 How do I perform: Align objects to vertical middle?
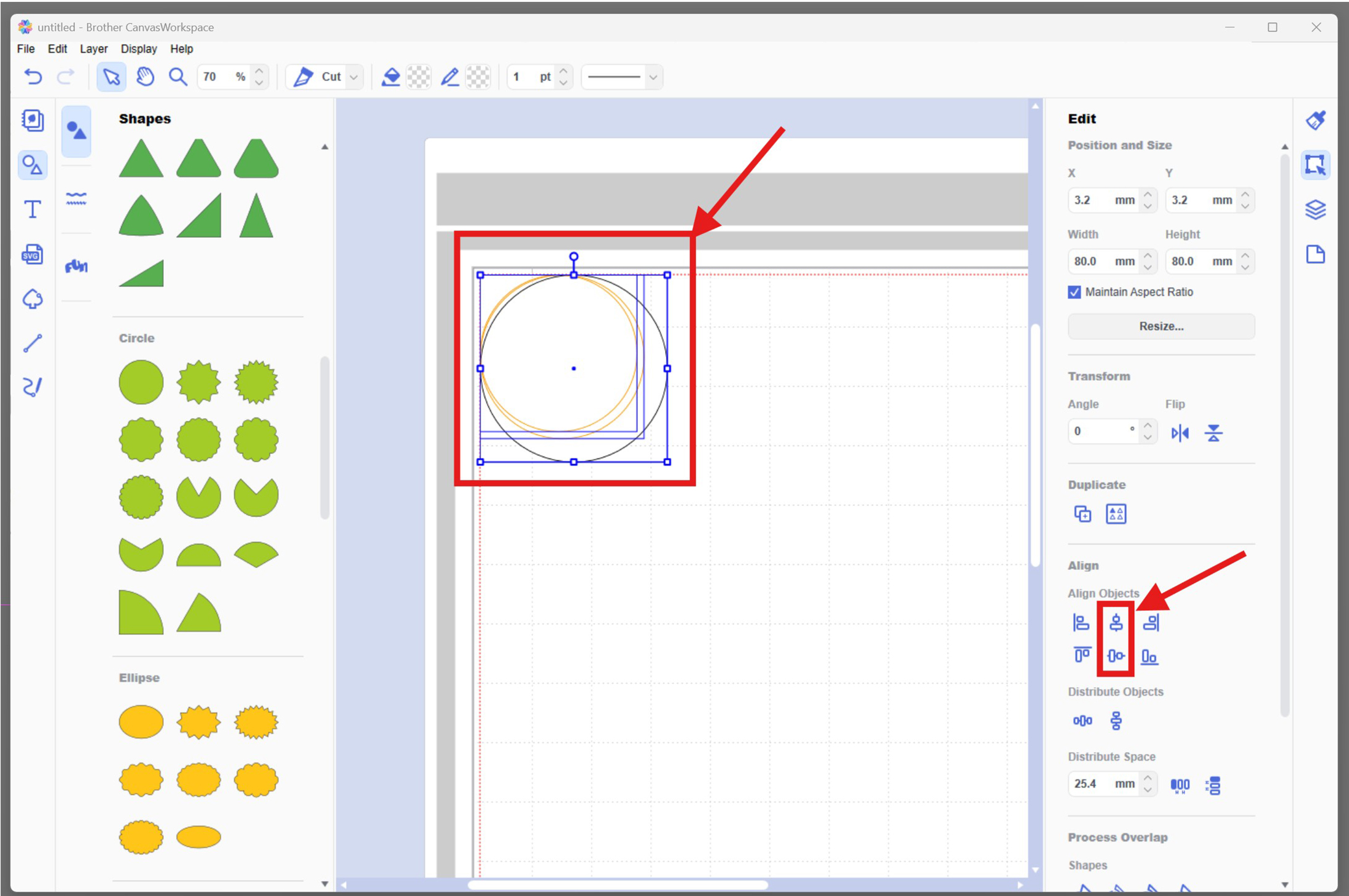click(x=1116, y=656)
